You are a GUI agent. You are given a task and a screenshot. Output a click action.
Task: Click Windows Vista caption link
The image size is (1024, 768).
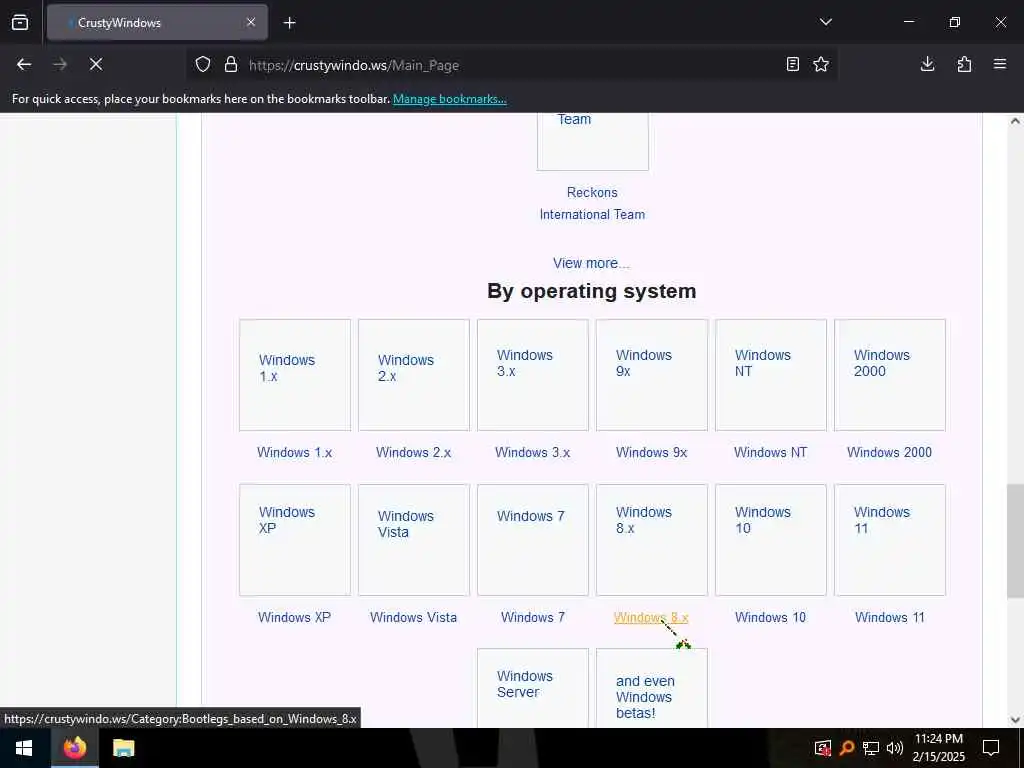[x=413, y=618]
